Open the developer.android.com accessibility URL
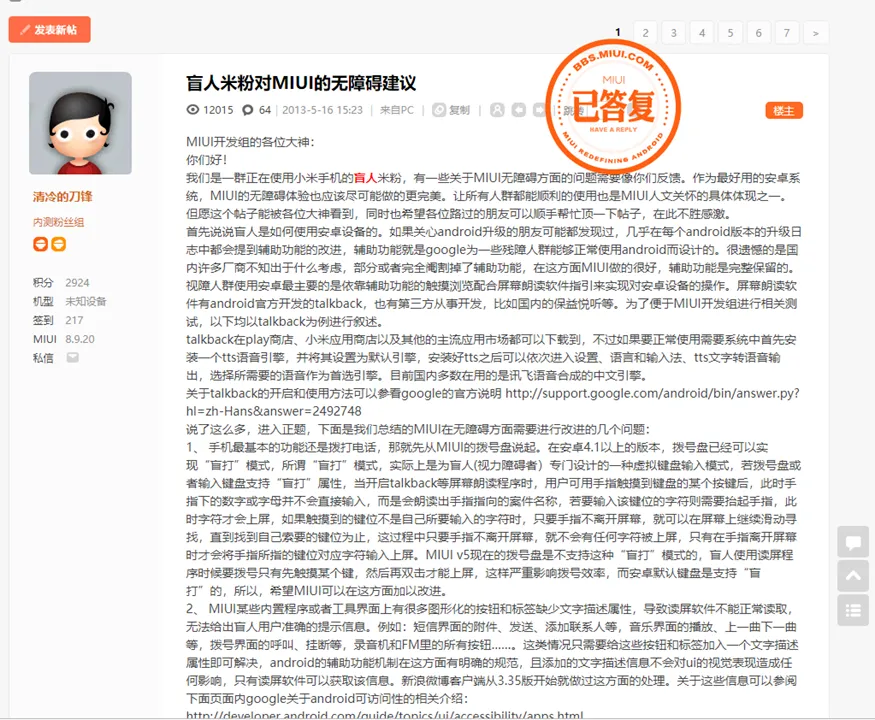Screen dimensions: 875x720 point(384,715)
